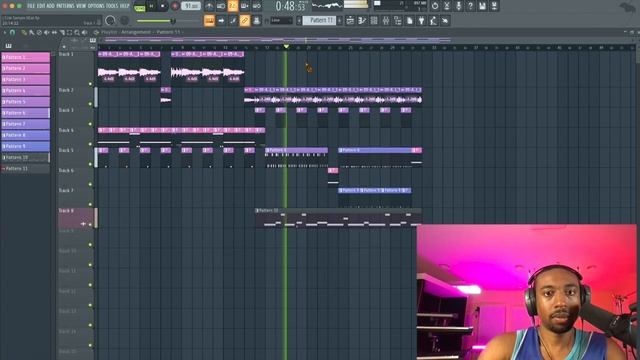The width and height of the screenshot is (640, 360).
Task: Open the Pattern 11 selector dropdown
Action: 319,20
